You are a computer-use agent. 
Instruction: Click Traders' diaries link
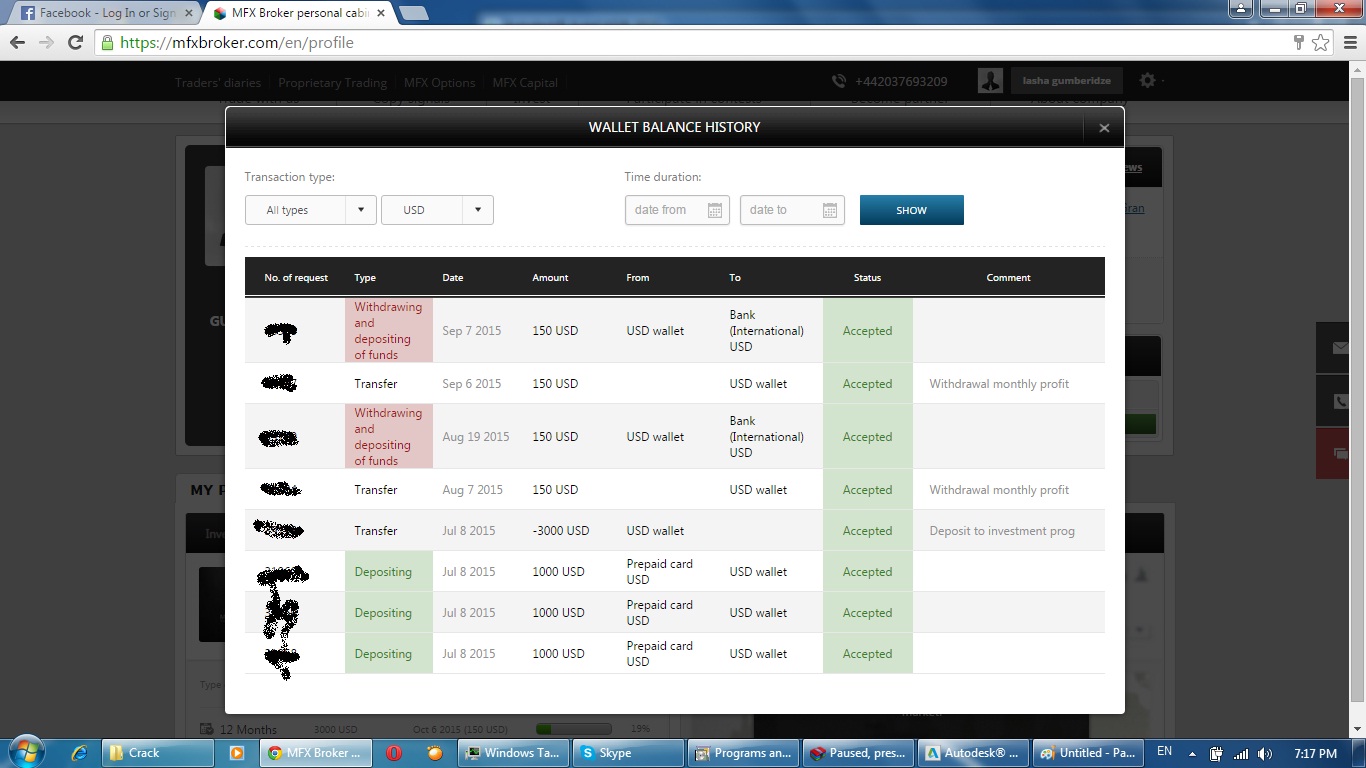click(x=217, y=83)
